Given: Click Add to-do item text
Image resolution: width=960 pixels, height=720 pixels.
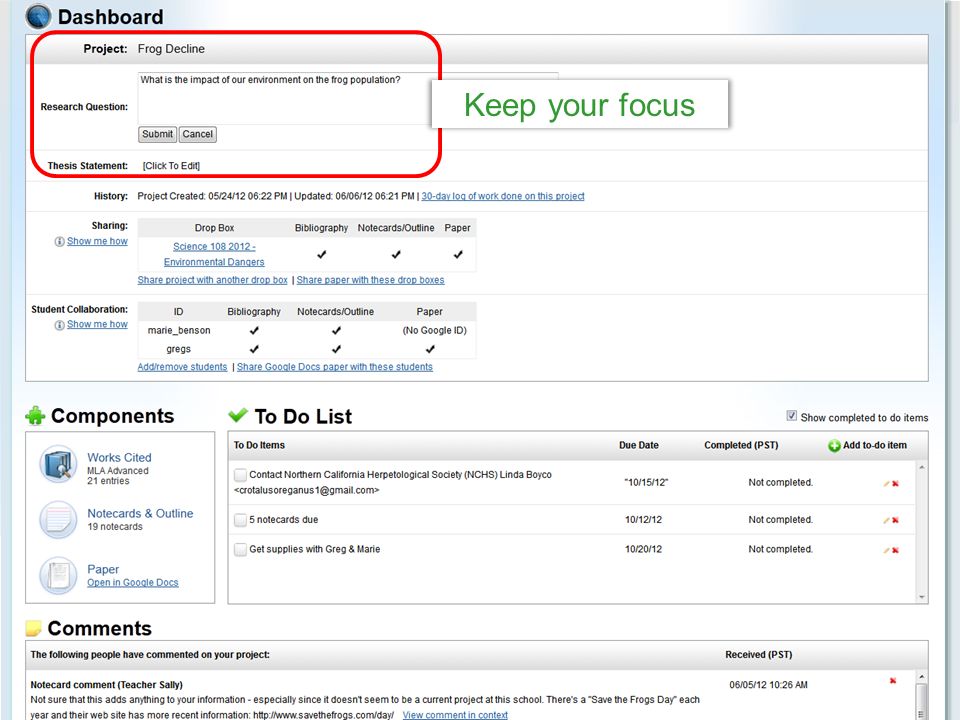Looking at the screenshot, I should click(x=875, y=445).
